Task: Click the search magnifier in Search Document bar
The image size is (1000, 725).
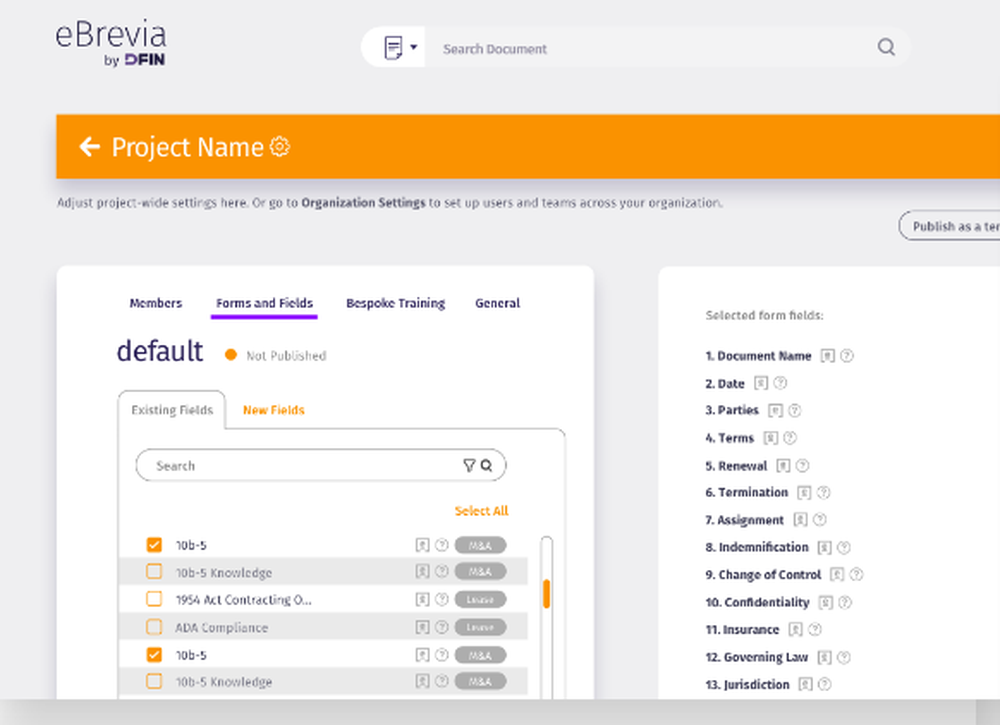Action: point(886,47)
